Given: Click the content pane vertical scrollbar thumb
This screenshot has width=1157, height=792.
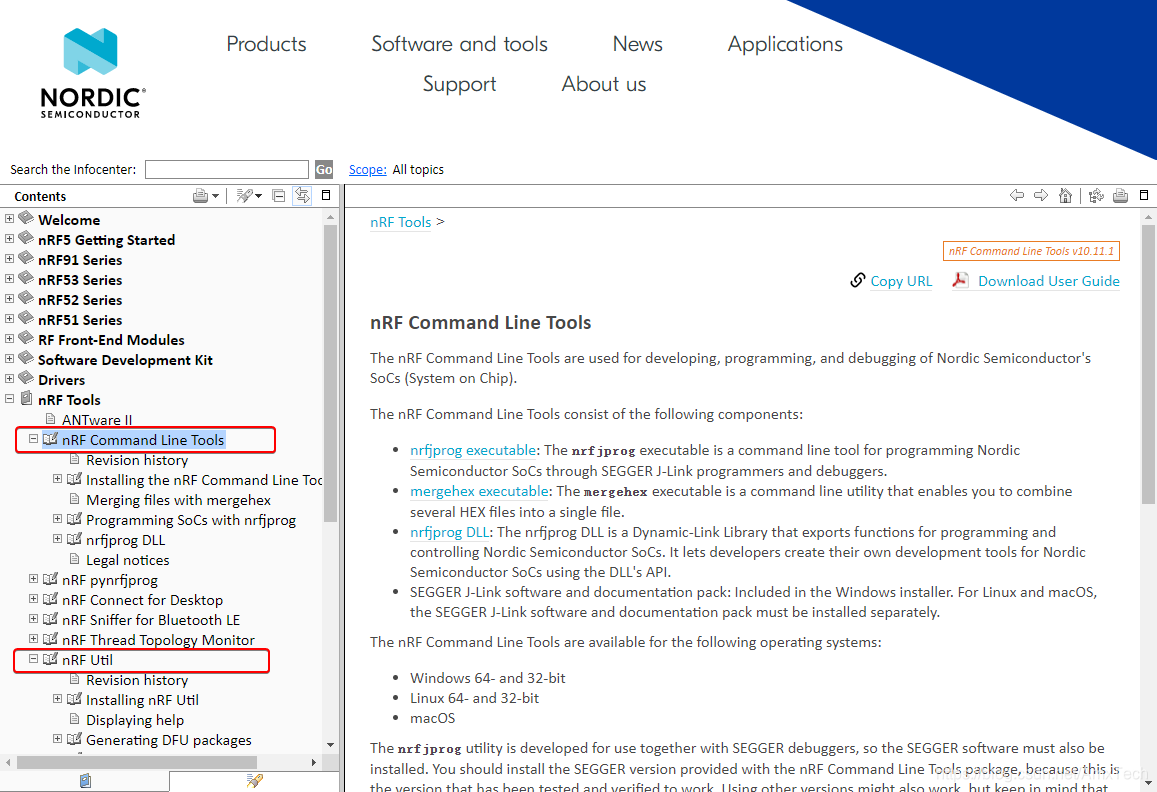Looking at the screenshot, I should (1148, 365).
